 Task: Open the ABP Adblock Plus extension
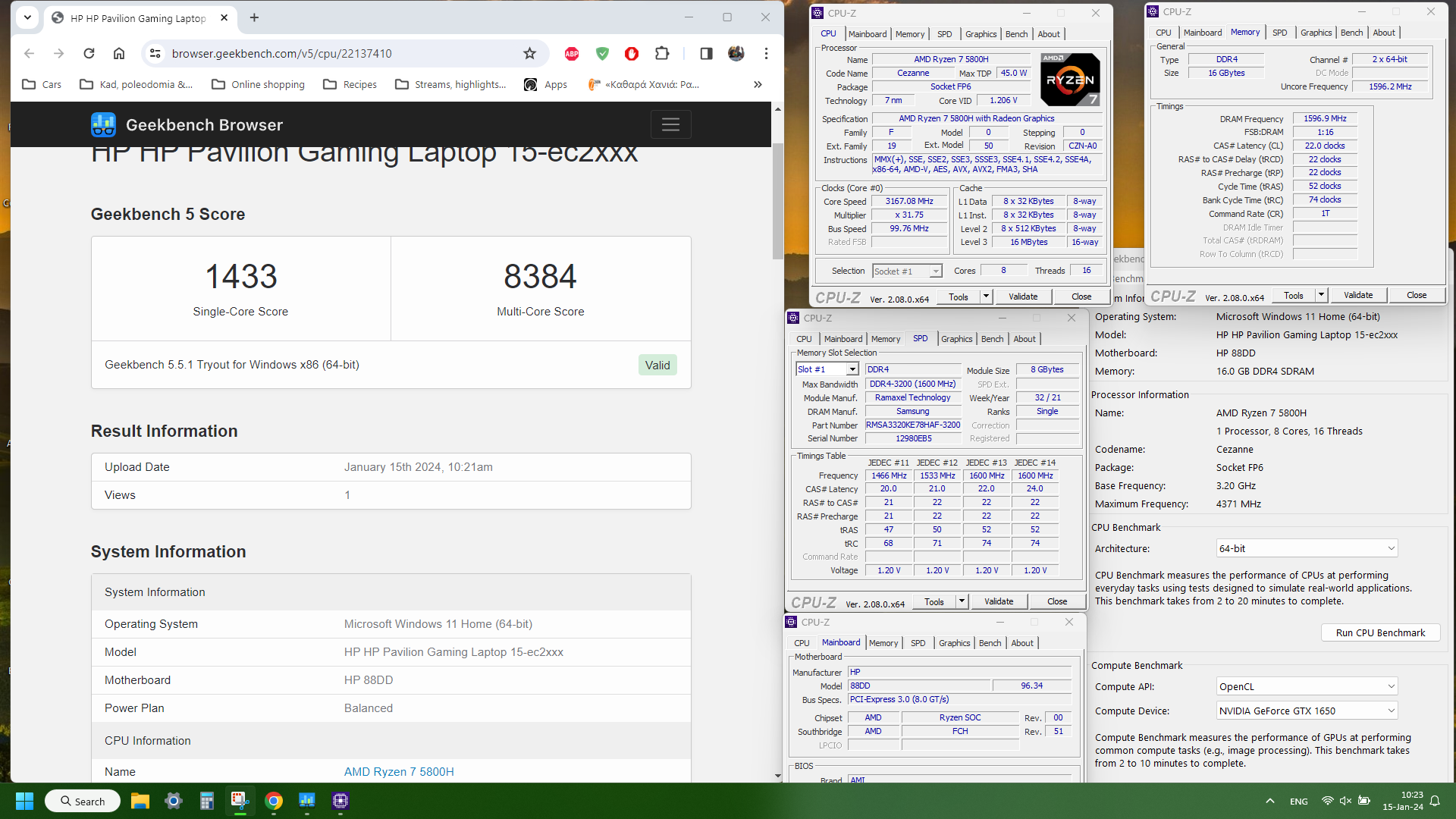(572, 53)
